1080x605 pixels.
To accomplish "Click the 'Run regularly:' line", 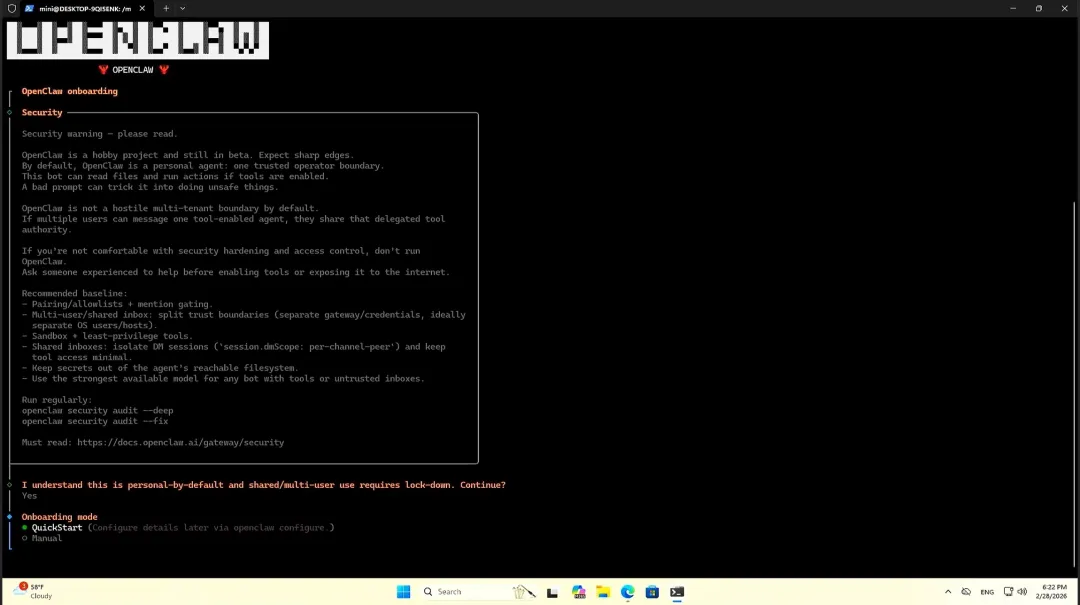I will coord(56,400).
